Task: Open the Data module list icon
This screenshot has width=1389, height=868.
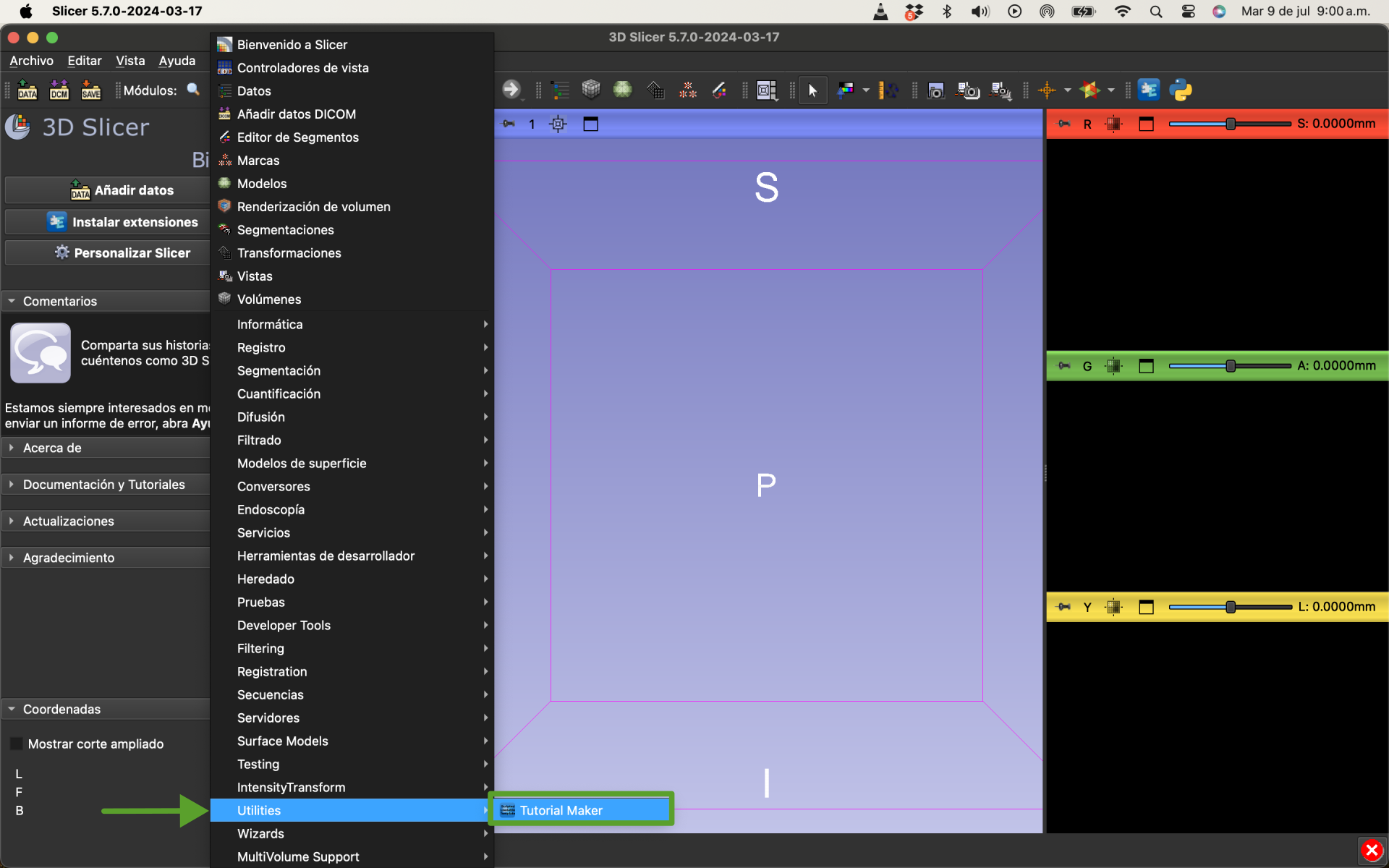Action: pyautogui.click(x=560, y=90)
